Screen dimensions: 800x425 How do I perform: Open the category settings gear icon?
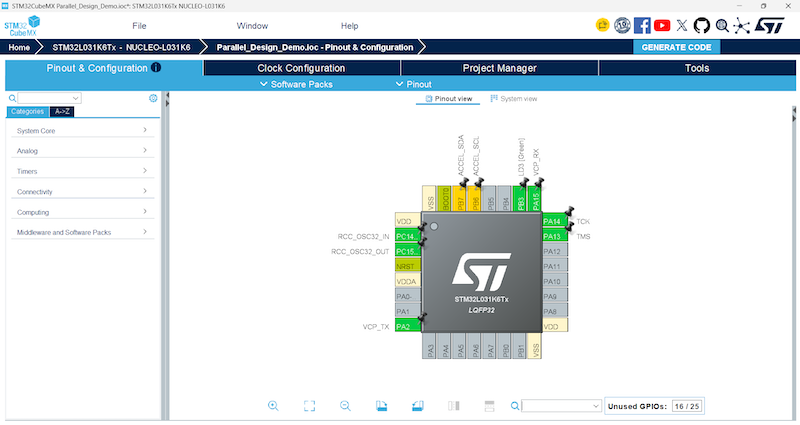(x=153, y=98)
